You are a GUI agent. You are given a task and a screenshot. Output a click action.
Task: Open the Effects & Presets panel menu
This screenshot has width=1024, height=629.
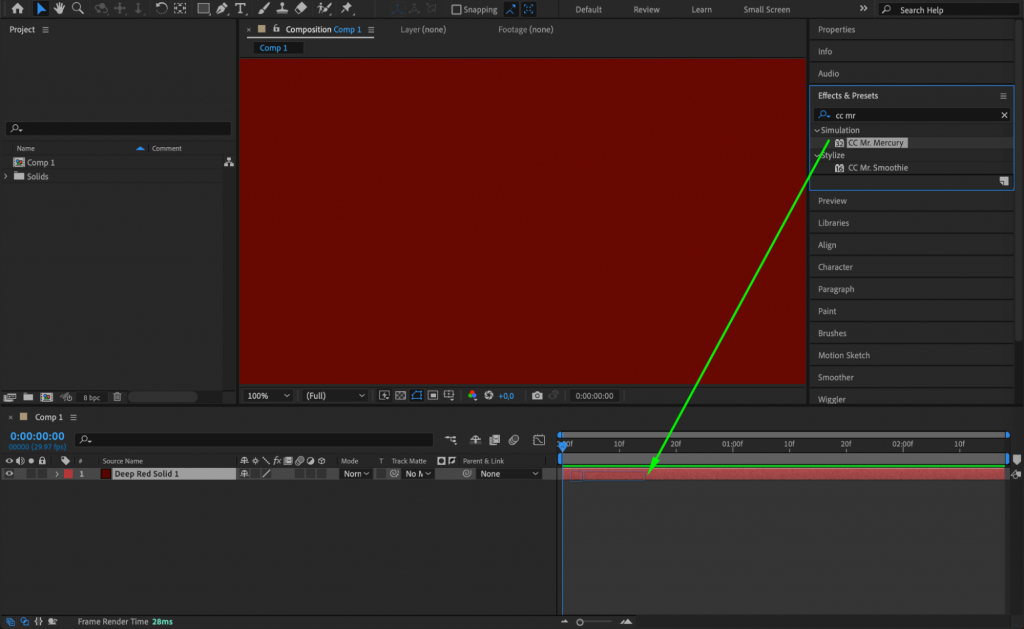tap(1001, 95)
